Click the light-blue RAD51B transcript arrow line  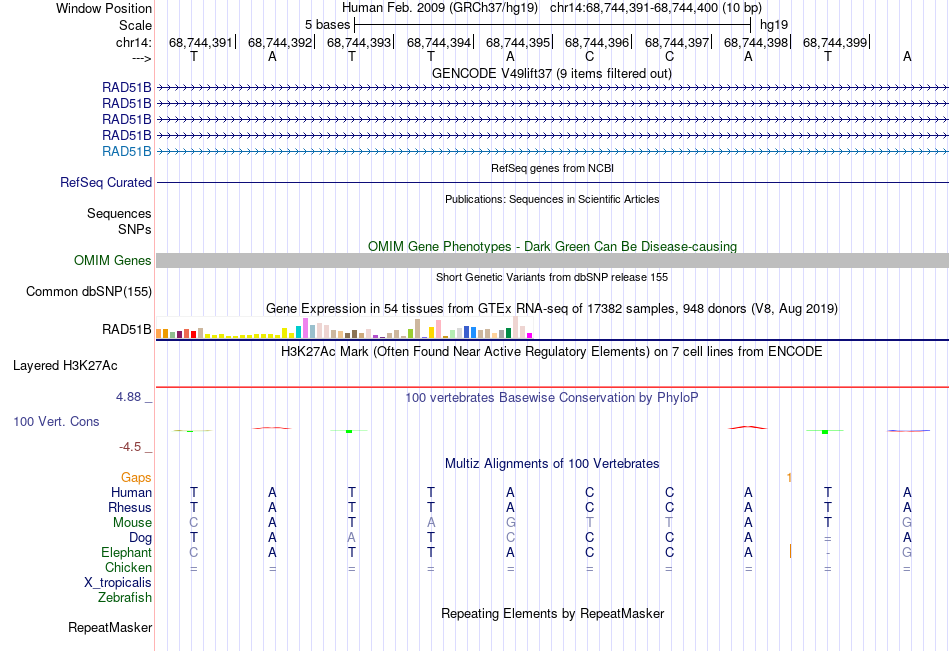pyautogui.click(x=552, y=152)
